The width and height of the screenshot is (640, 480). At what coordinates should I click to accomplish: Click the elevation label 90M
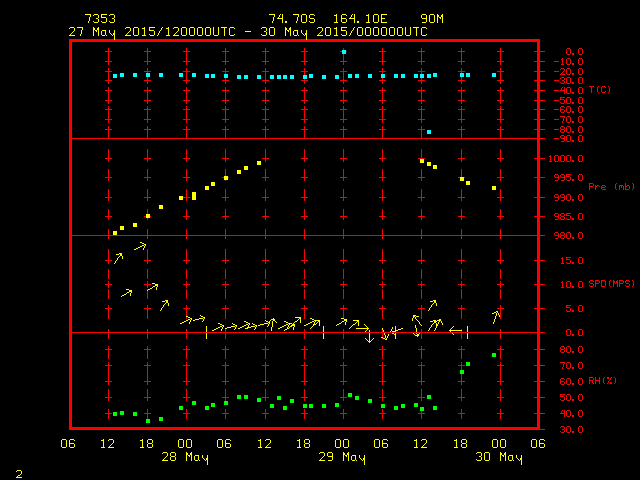tap(432, 19)
